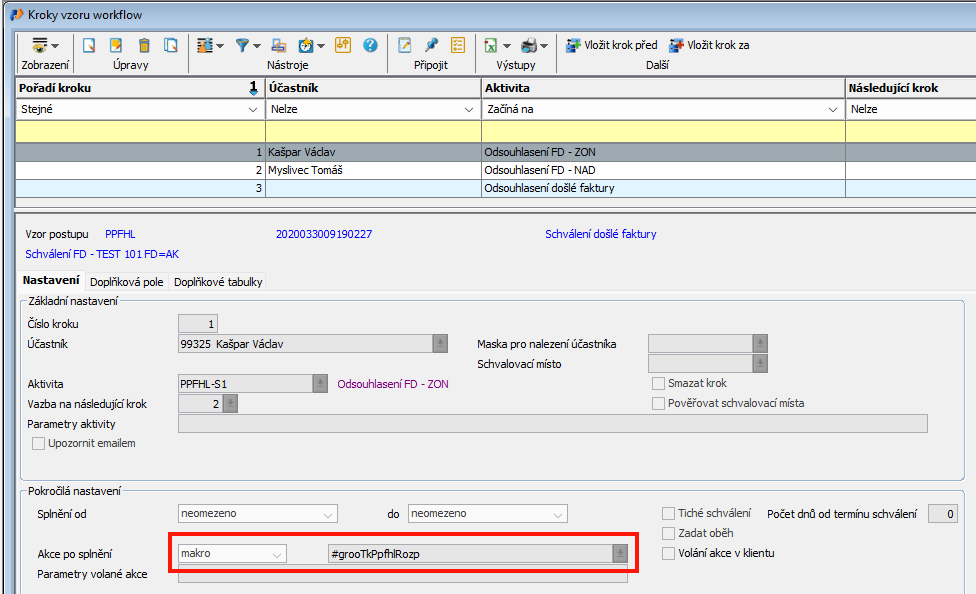Viewport: 976px width, 594px height.
Task: Click the Vložit krok před button
Action: pos(612,46)
